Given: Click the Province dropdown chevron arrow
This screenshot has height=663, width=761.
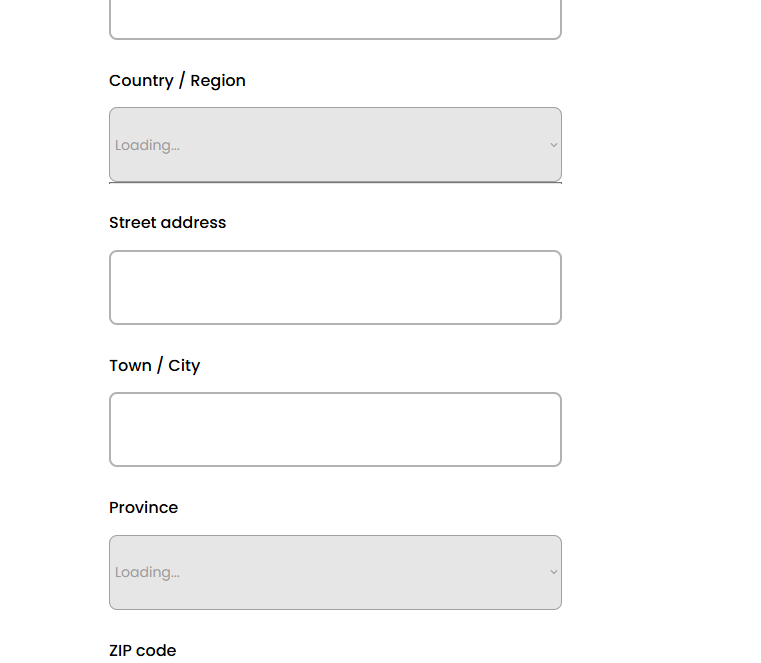Looking at the screenshot, I should pos(553,572).
